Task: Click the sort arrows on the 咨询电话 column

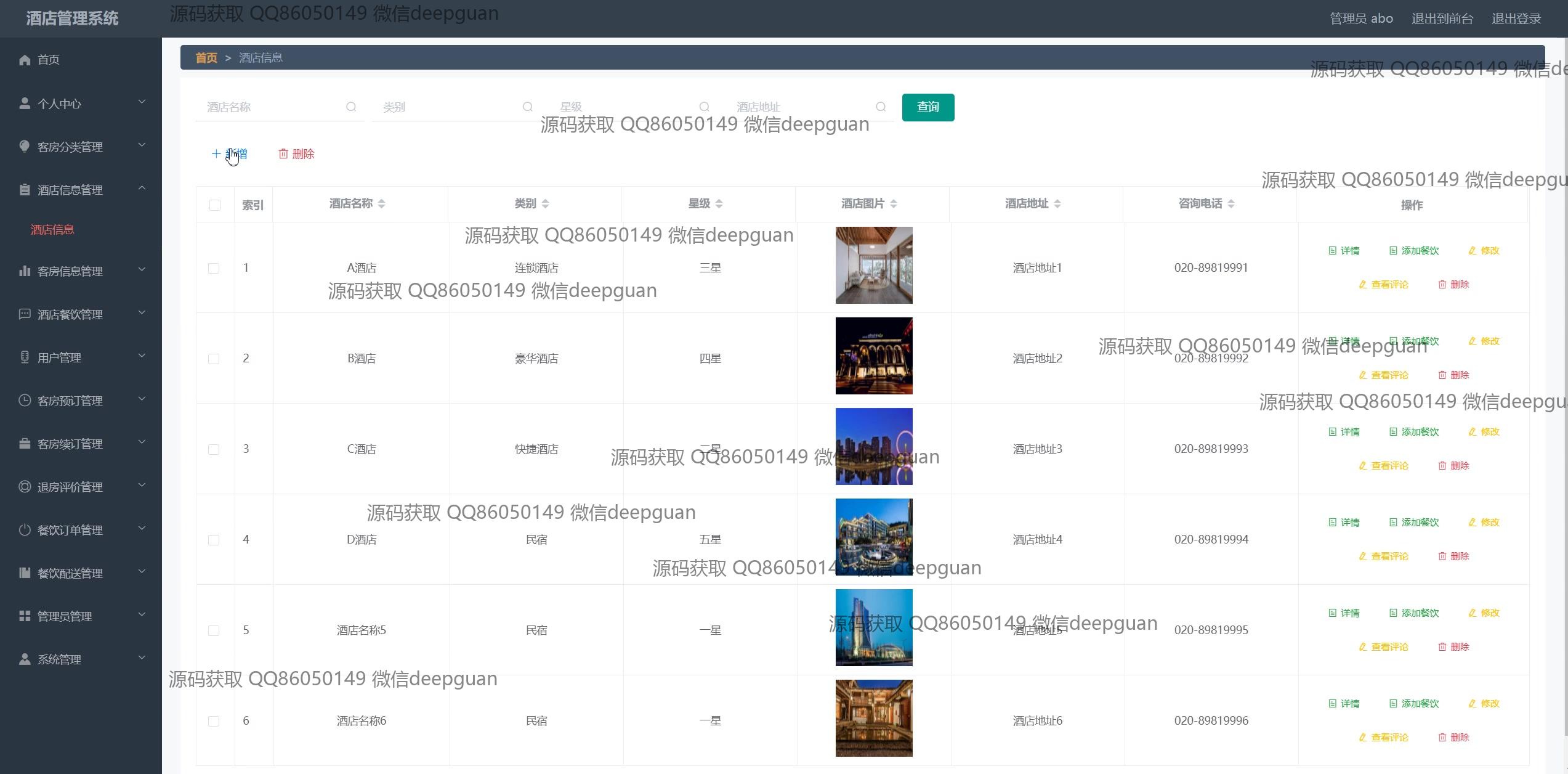Action: tap(1231, 204)
